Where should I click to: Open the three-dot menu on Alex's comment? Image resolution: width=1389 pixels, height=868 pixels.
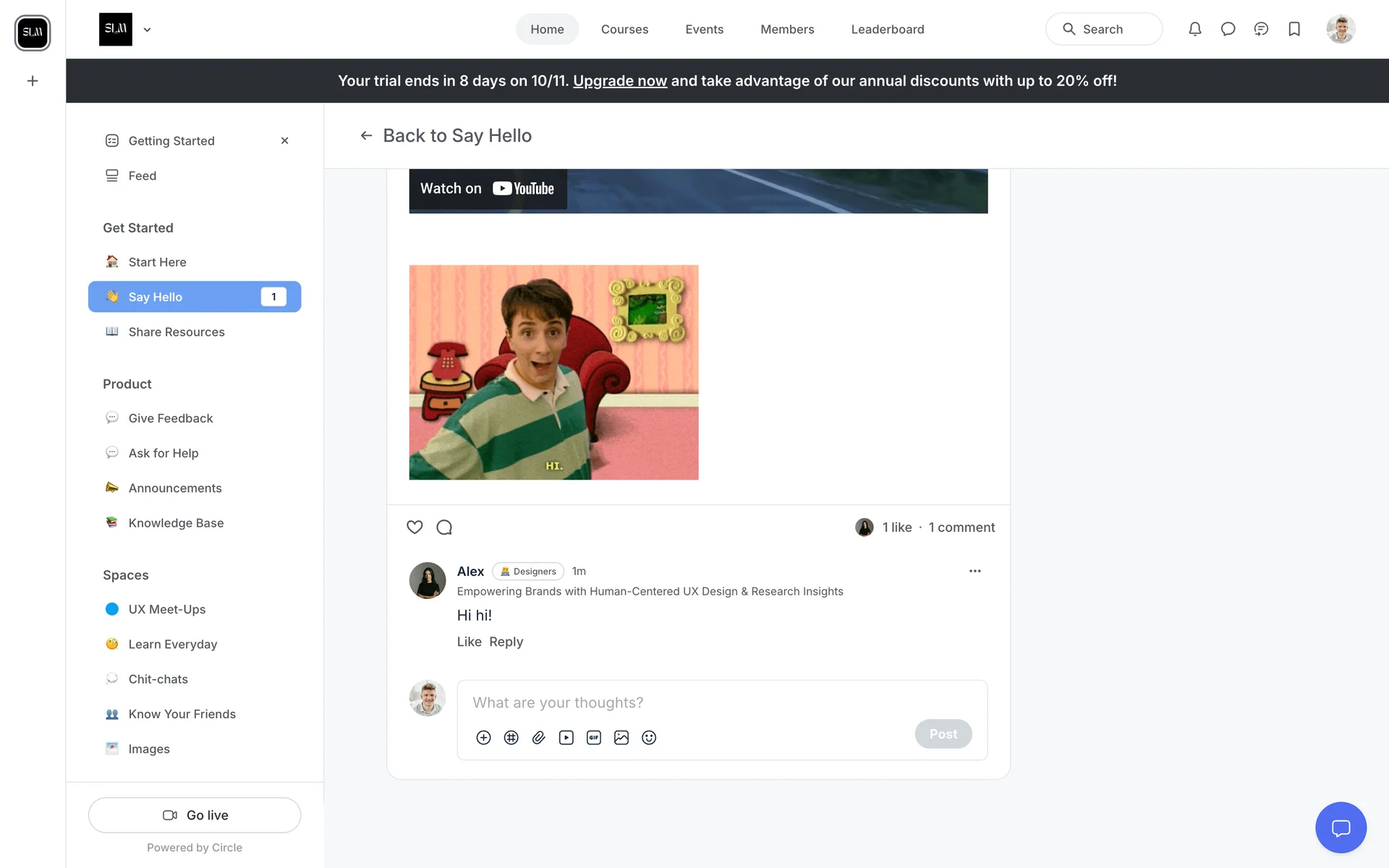[974, 571]
